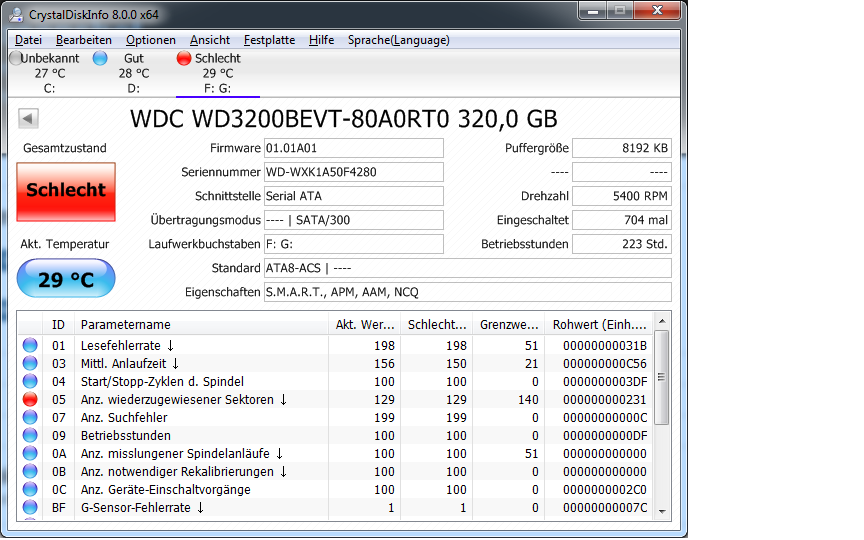This screenshot has height=540, width=864.
Task: Sort by Parametername column header
Action: click(x=201, y=325)
